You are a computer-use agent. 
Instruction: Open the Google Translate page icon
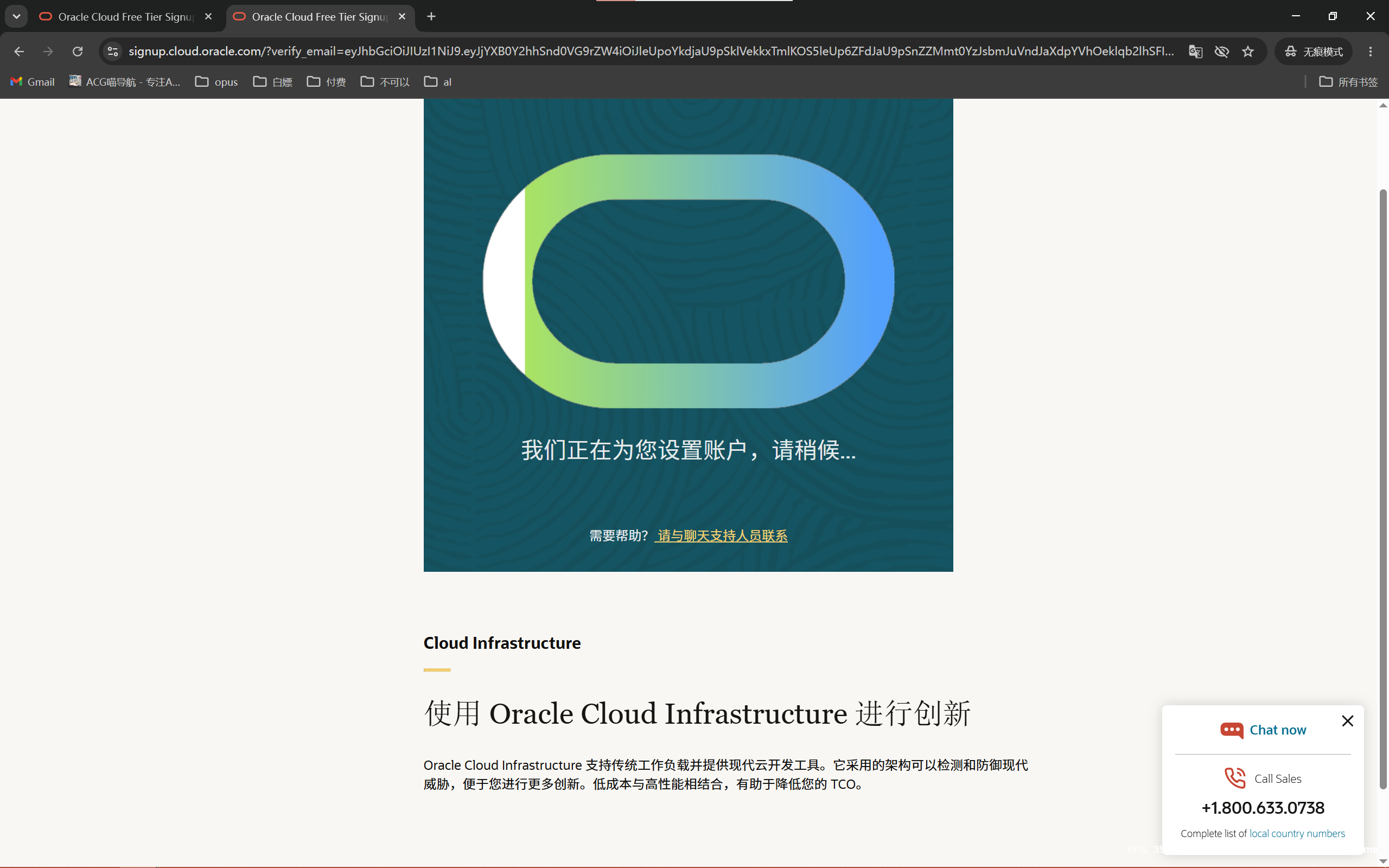(x=1196, y=52)
